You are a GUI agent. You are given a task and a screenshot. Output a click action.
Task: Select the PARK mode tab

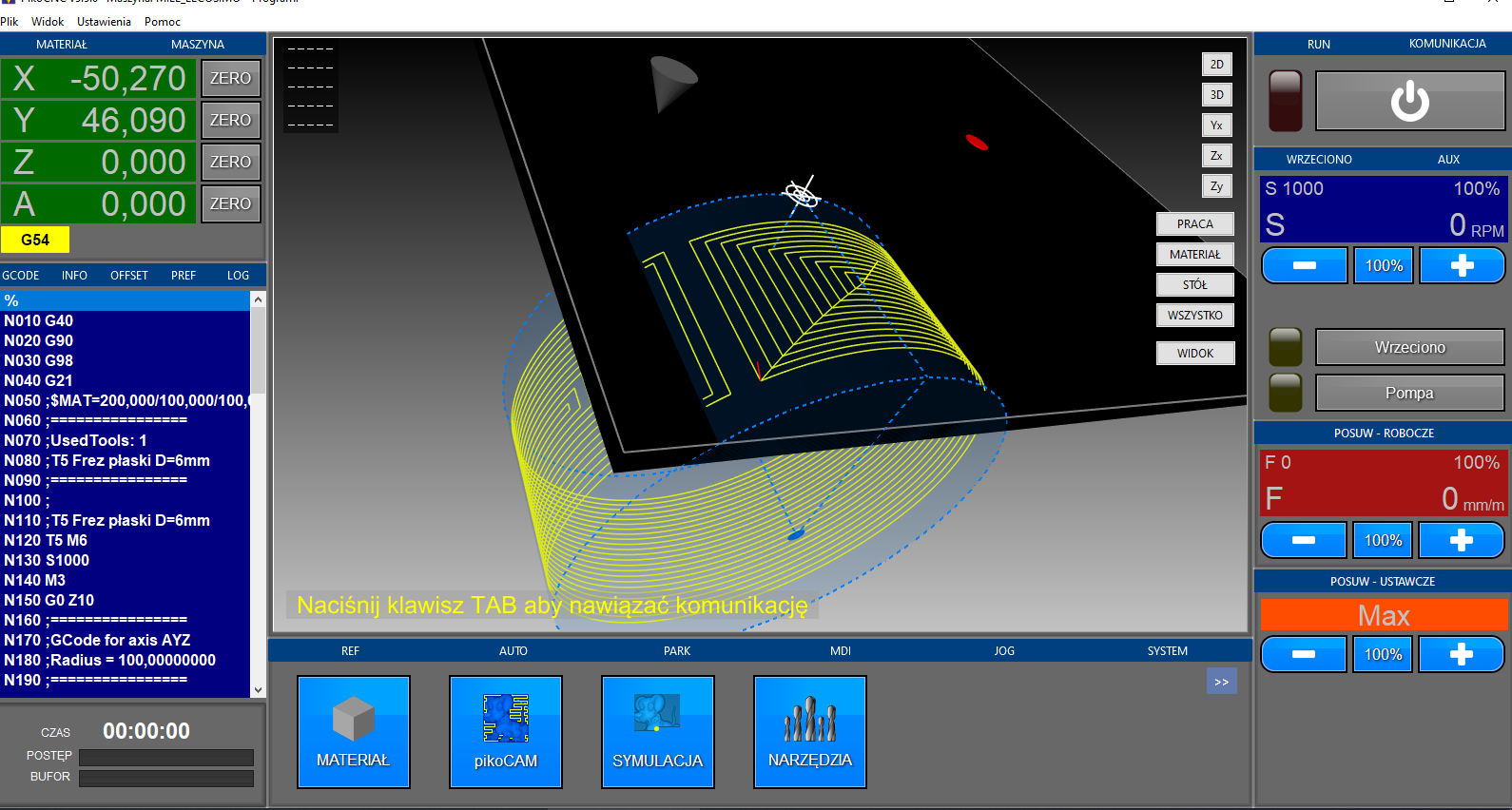click(x=677, y=651)
